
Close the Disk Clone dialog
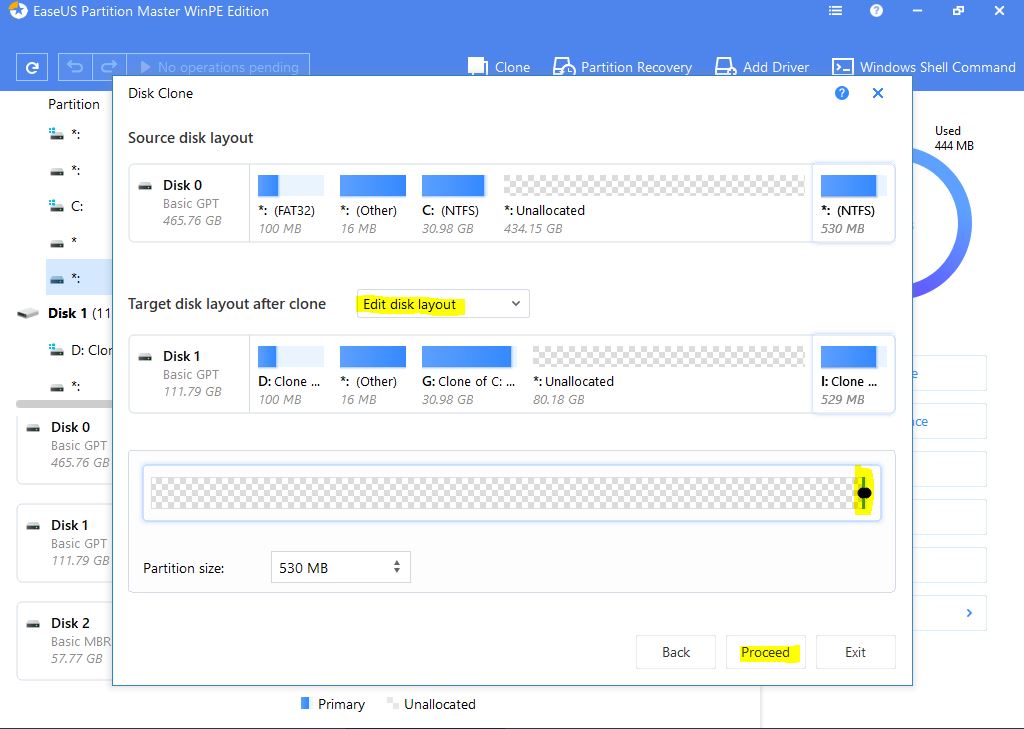pos(878,93)
